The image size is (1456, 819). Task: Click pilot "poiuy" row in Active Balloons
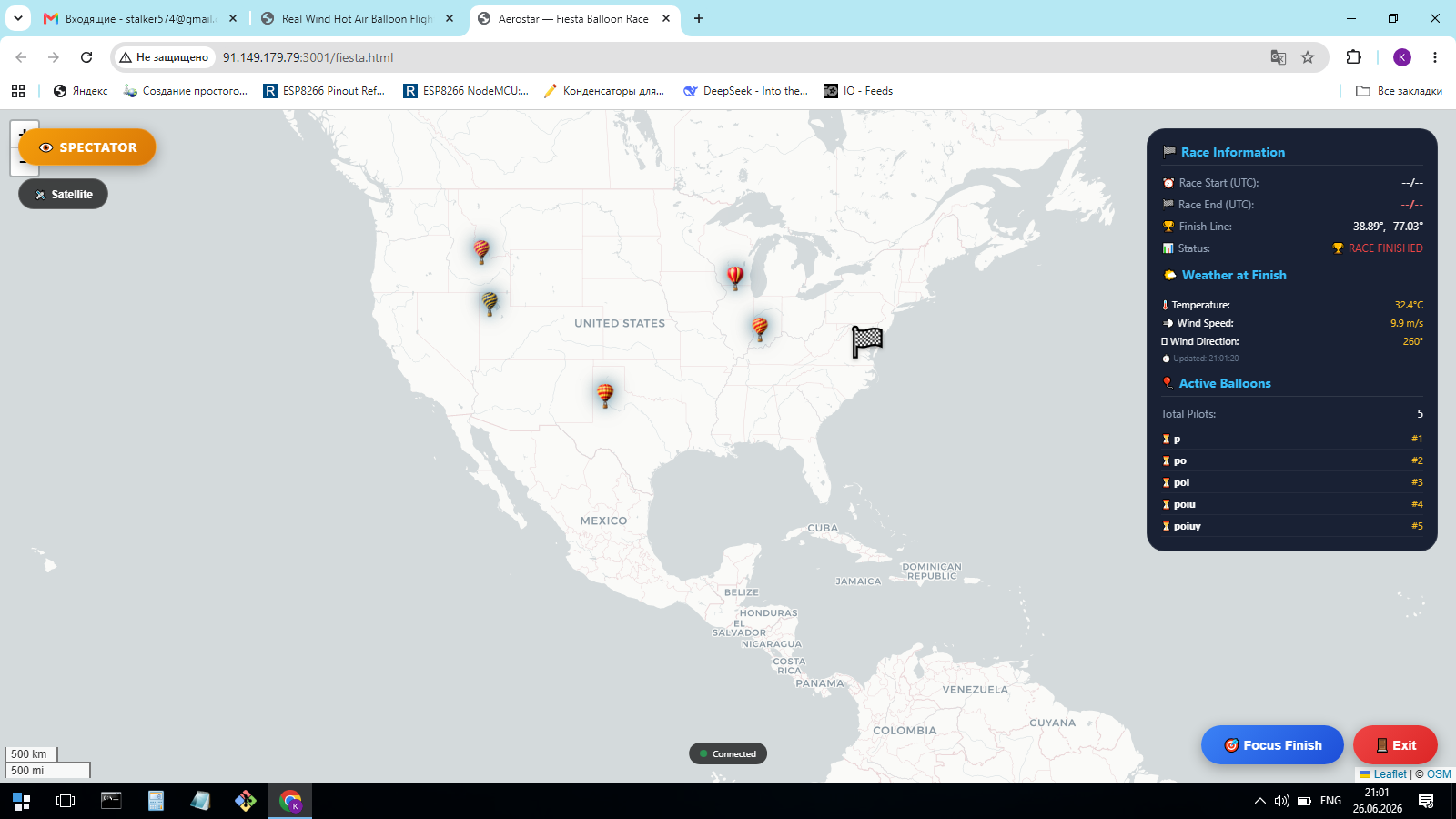coord(1292,526)
